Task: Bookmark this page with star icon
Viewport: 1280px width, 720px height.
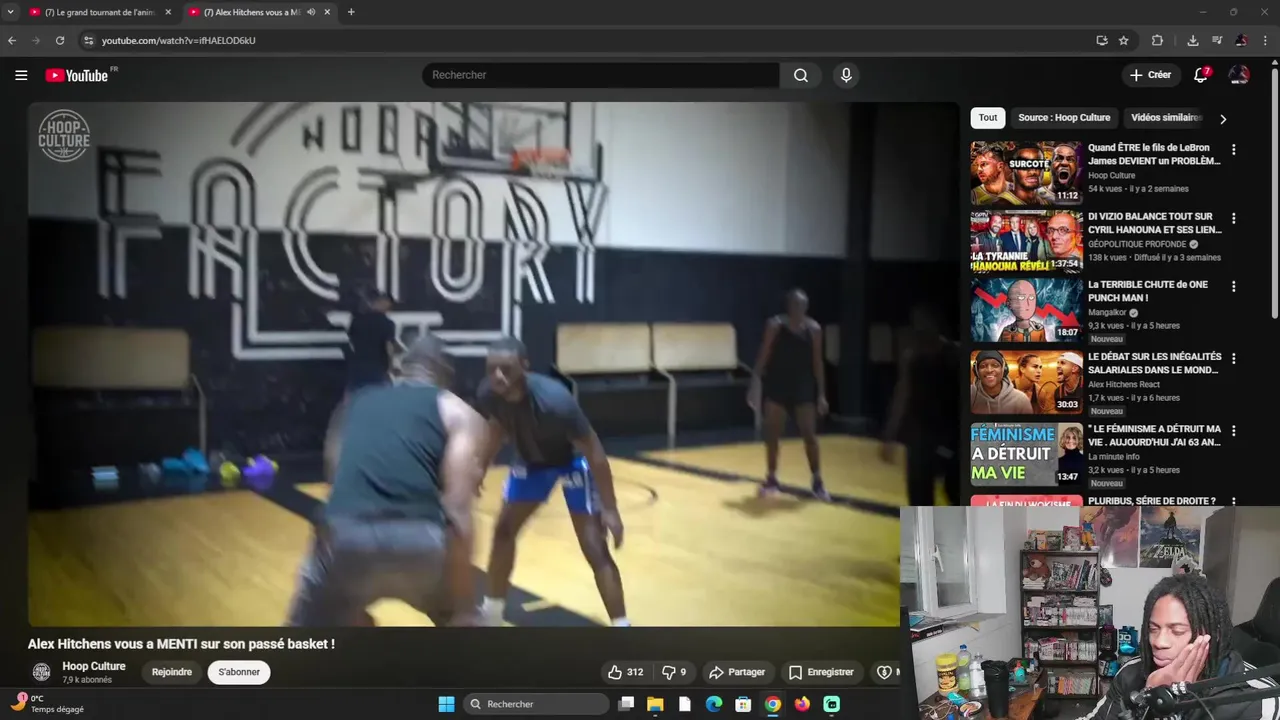Action: tap(1124, 40)
